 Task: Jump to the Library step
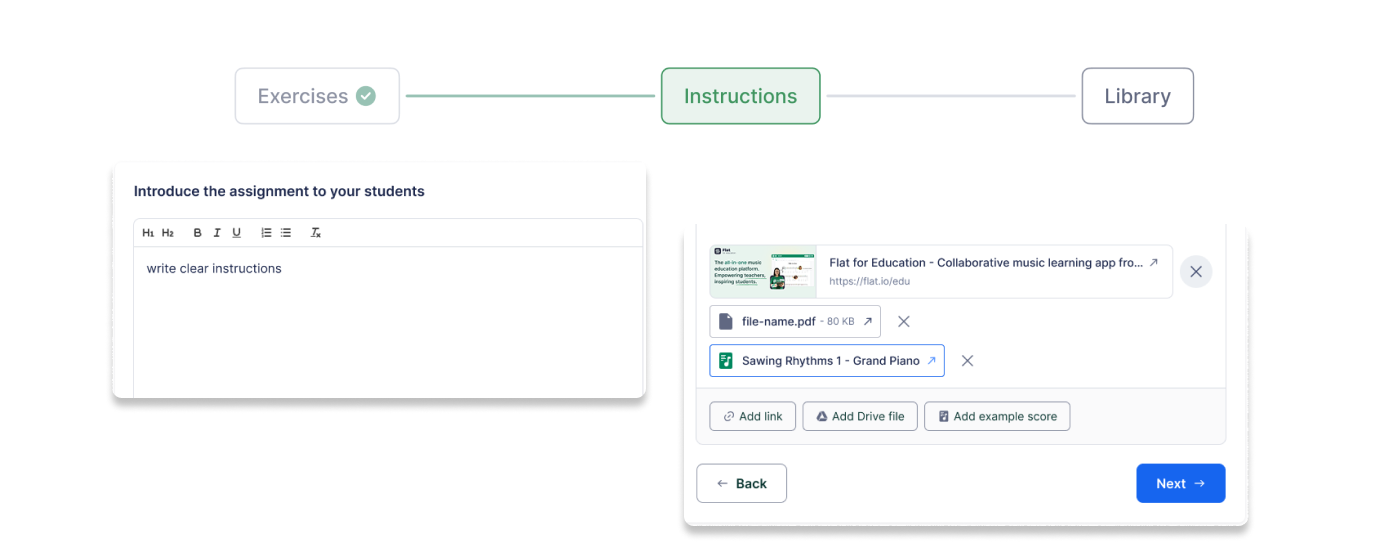1137,96
